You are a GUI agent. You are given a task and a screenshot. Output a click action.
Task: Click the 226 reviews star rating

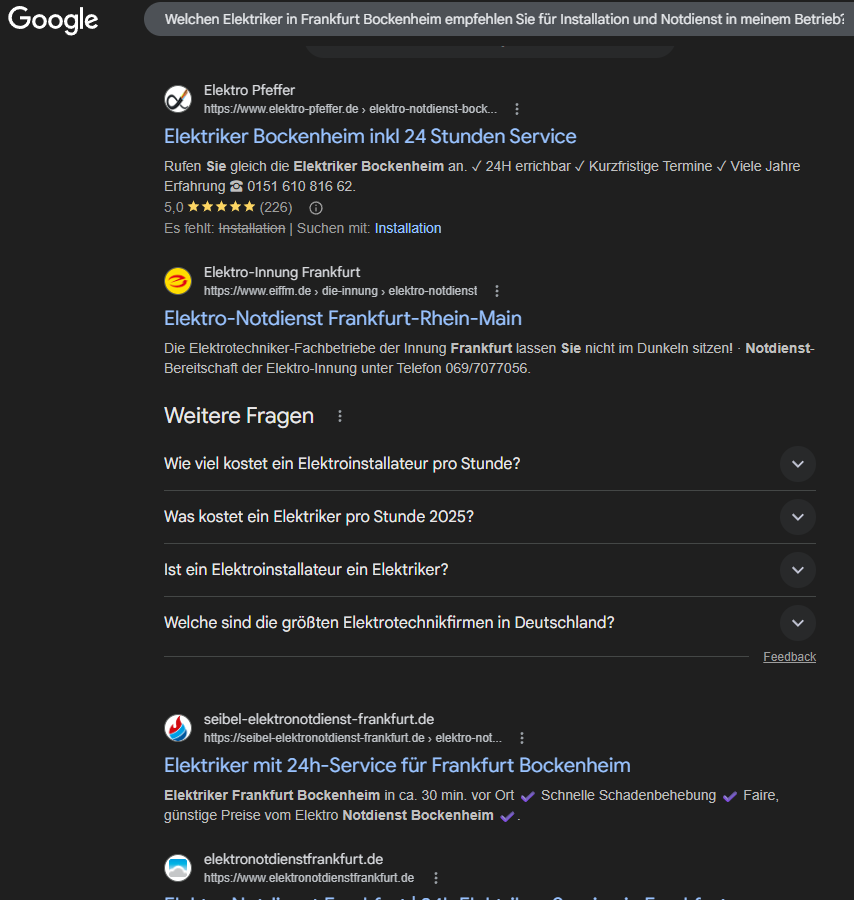(228, 206)
